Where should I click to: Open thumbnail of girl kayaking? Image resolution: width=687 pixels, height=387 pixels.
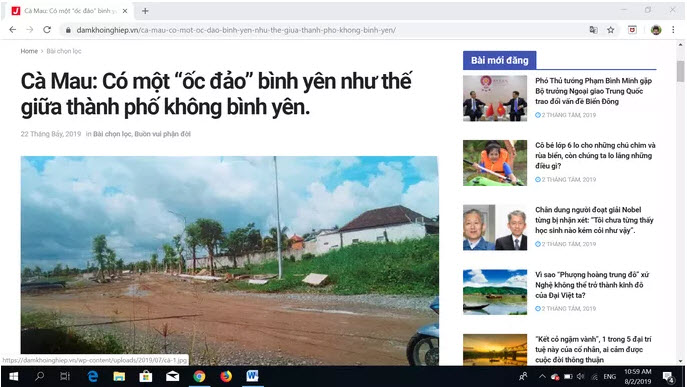(495, 163)
